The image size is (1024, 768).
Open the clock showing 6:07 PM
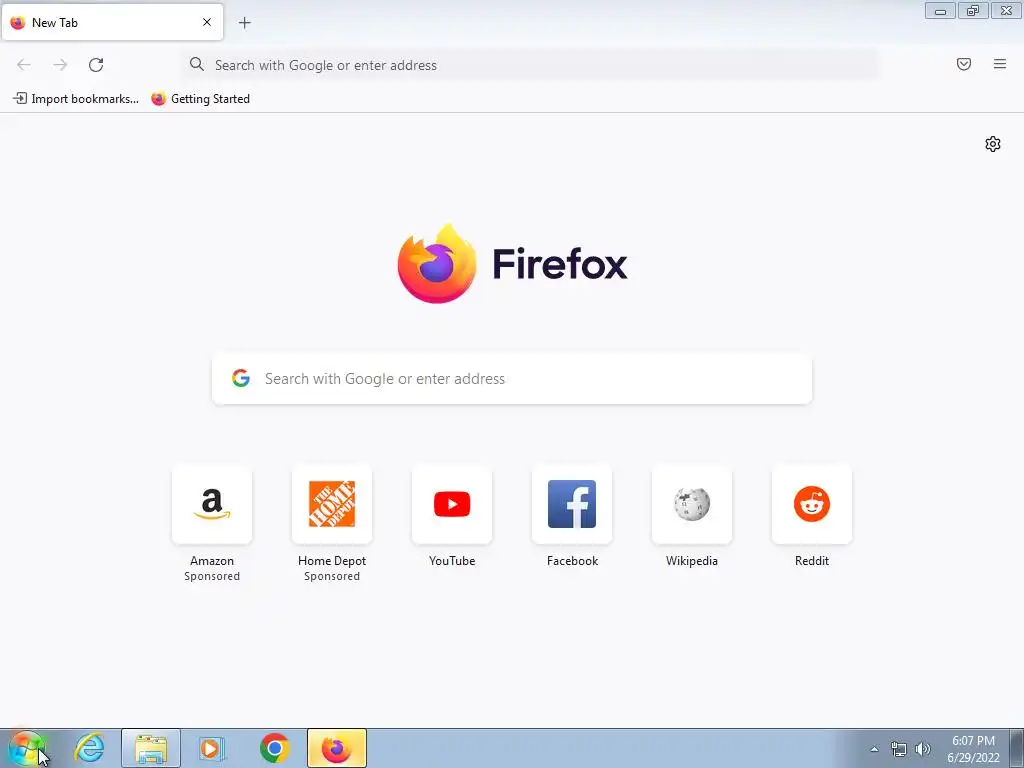(973, 749)
